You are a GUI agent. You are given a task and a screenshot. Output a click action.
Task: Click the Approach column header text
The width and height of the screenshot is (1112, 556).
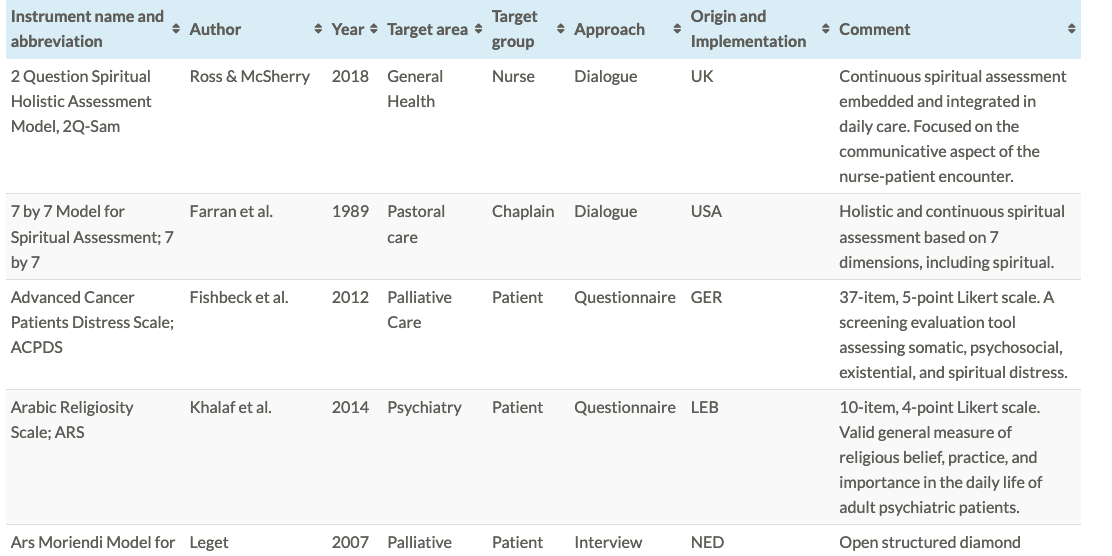[x=609, y=29]
